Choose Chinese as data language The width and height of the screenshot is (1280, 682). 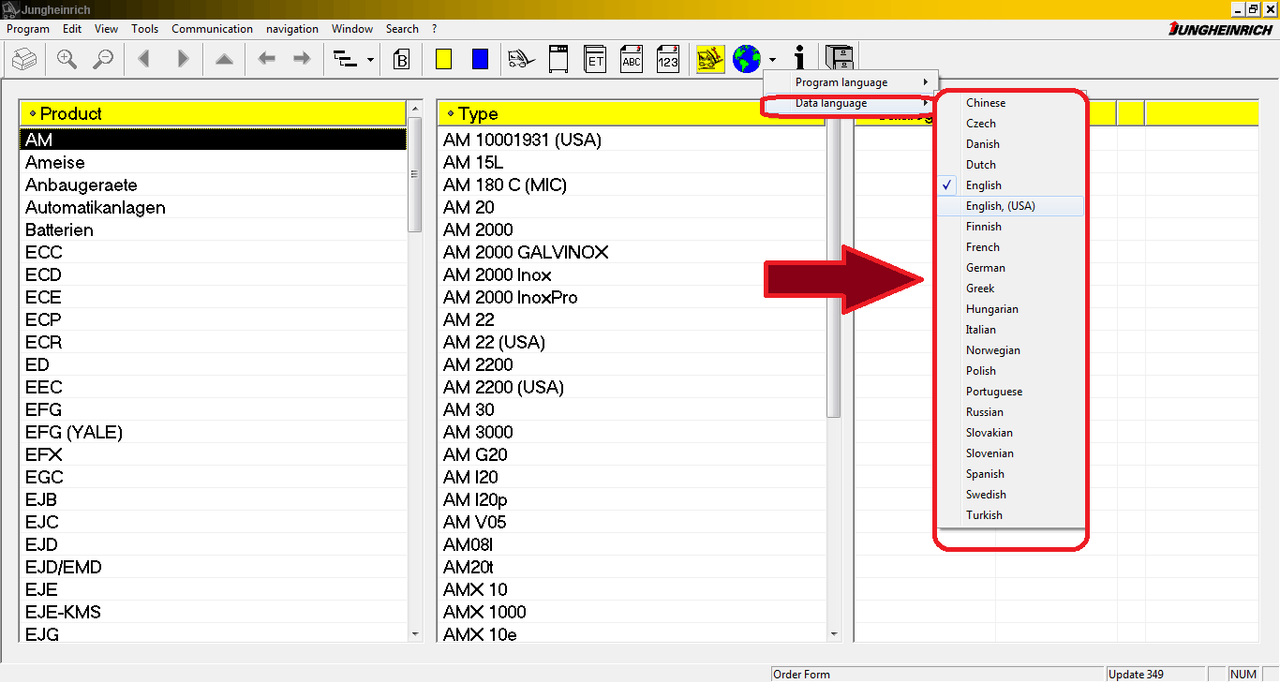1010,103
